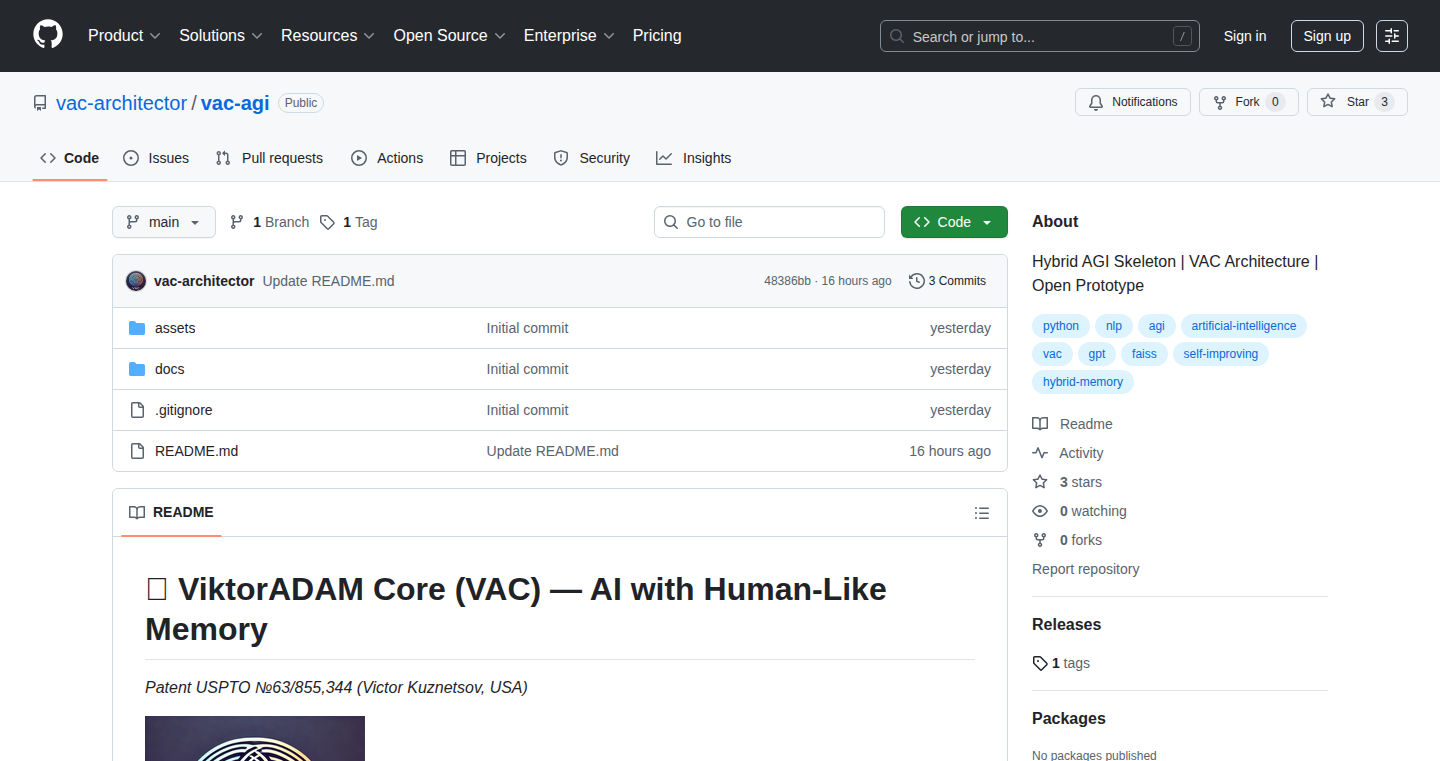Viewport: 1440px width, 761px height.
Task: View 1 Tag link near branch selector
Action: (x=349, y=222)
